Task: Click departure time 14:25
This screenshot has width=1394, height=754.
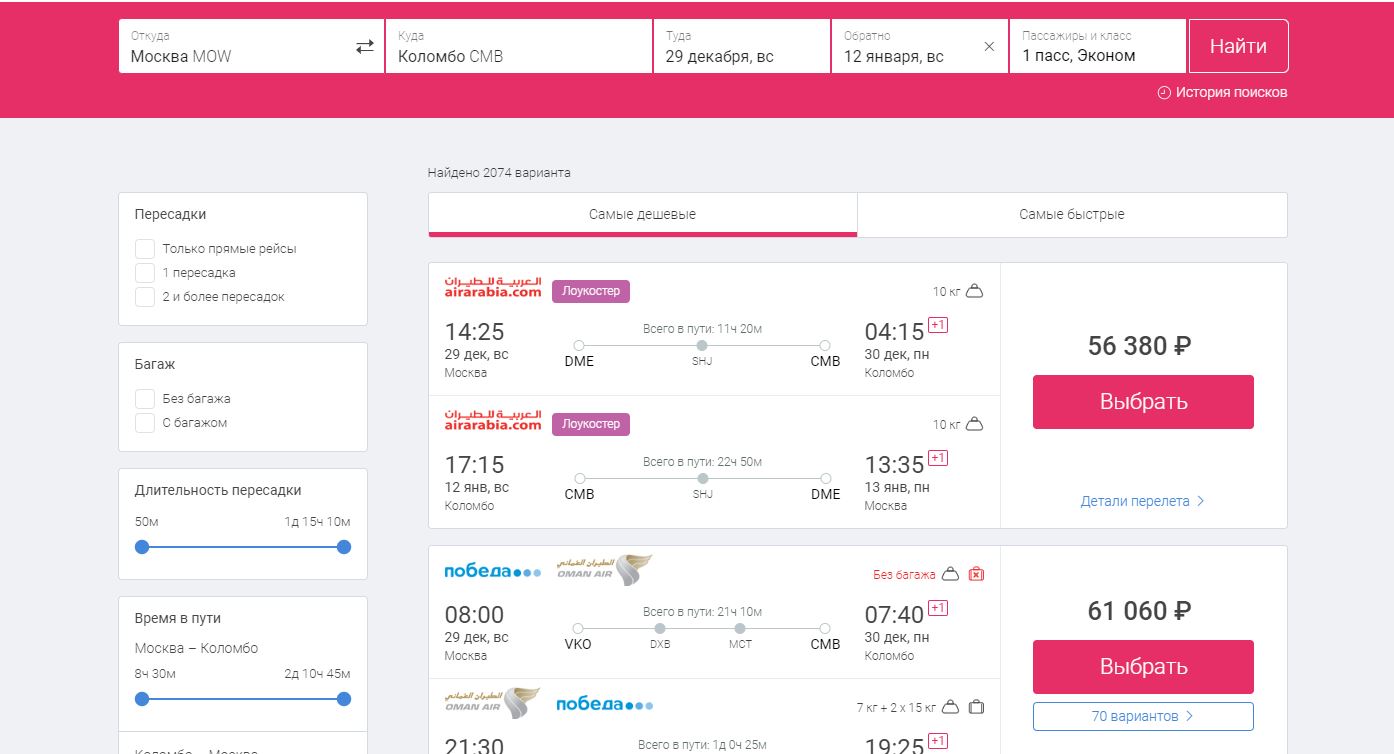Action: coord(474,332)
